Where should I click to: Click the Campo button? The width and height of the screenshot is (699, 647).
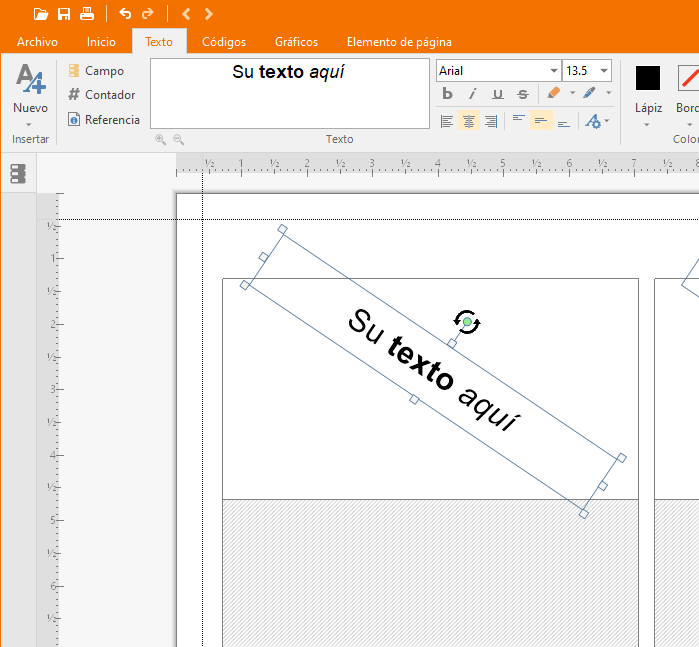96,71
